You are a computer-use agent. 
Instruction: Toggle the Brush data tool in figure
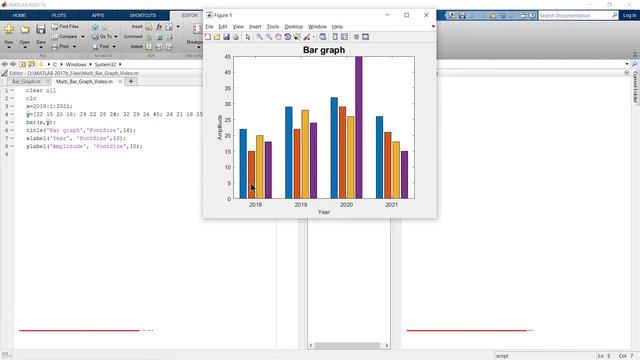click(307, 37)
